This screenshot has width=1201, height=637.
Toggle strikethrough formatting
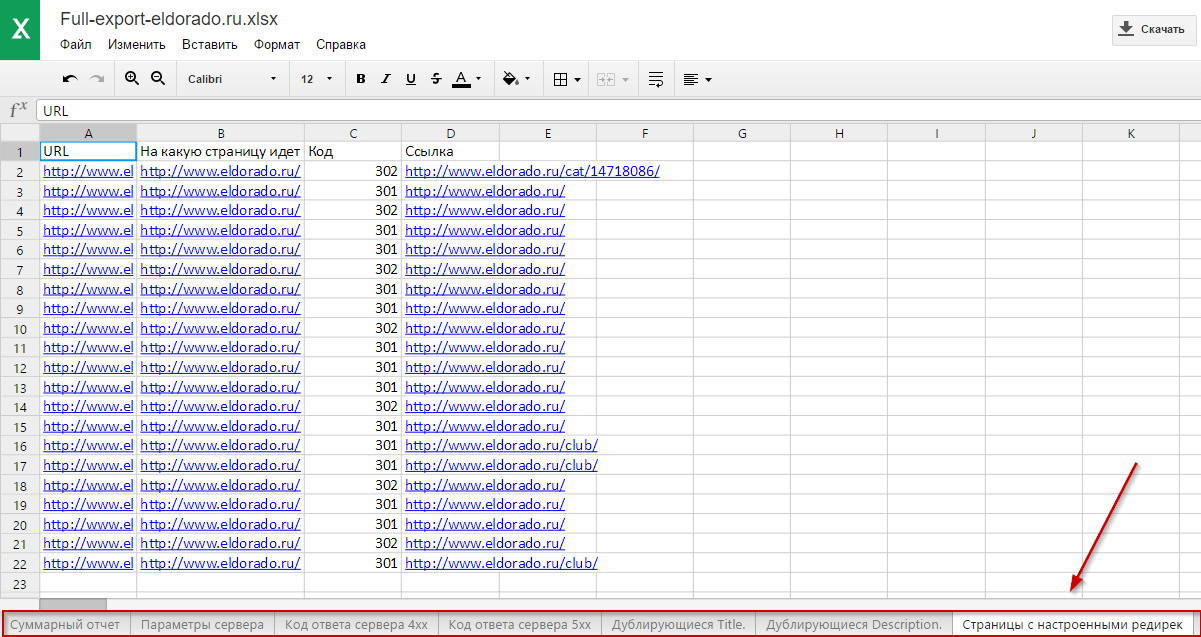pyautogui.click(x=436, y=79)
